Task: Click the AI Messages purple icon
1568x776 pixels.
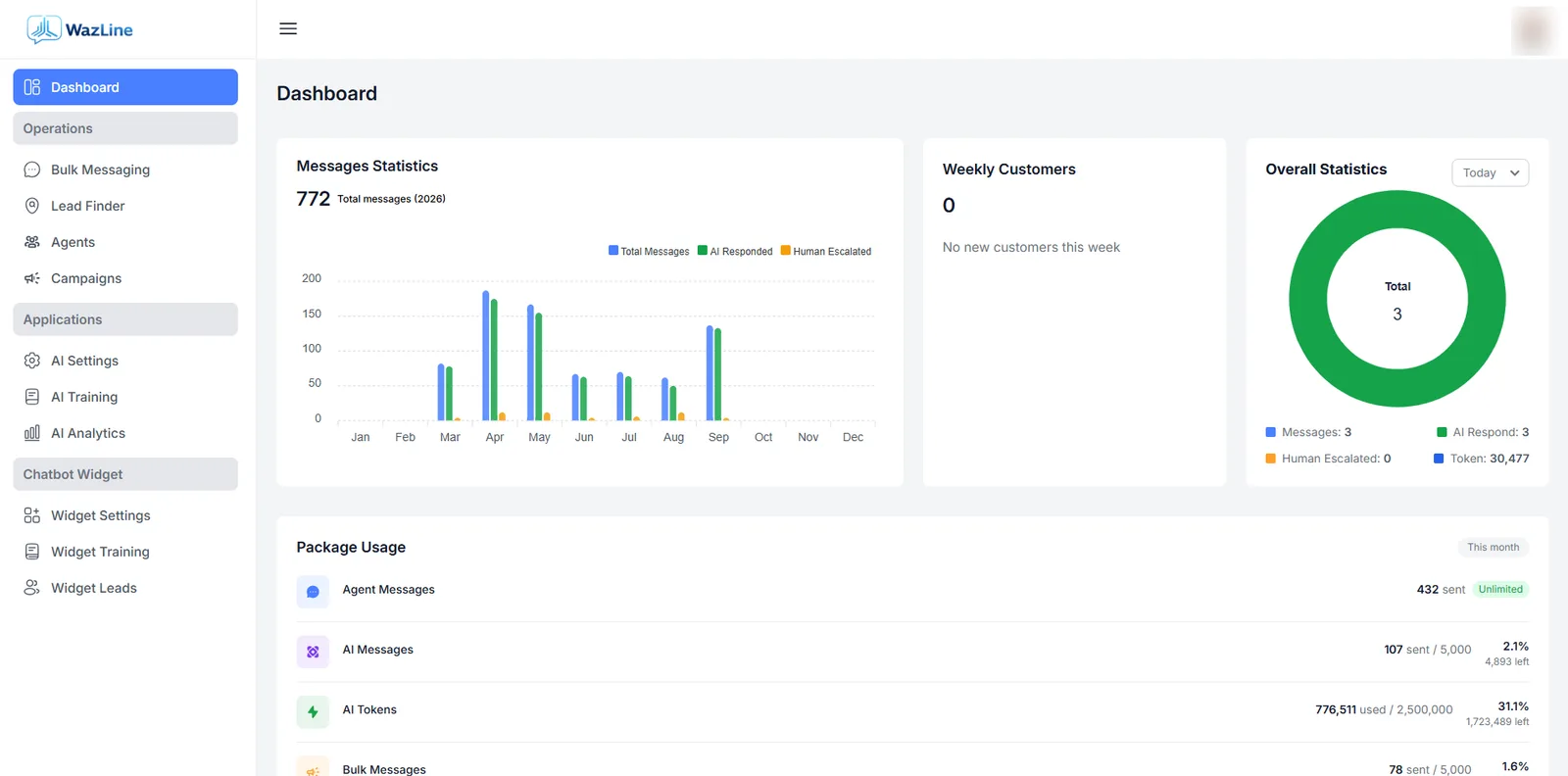Action: click(313, 652)
